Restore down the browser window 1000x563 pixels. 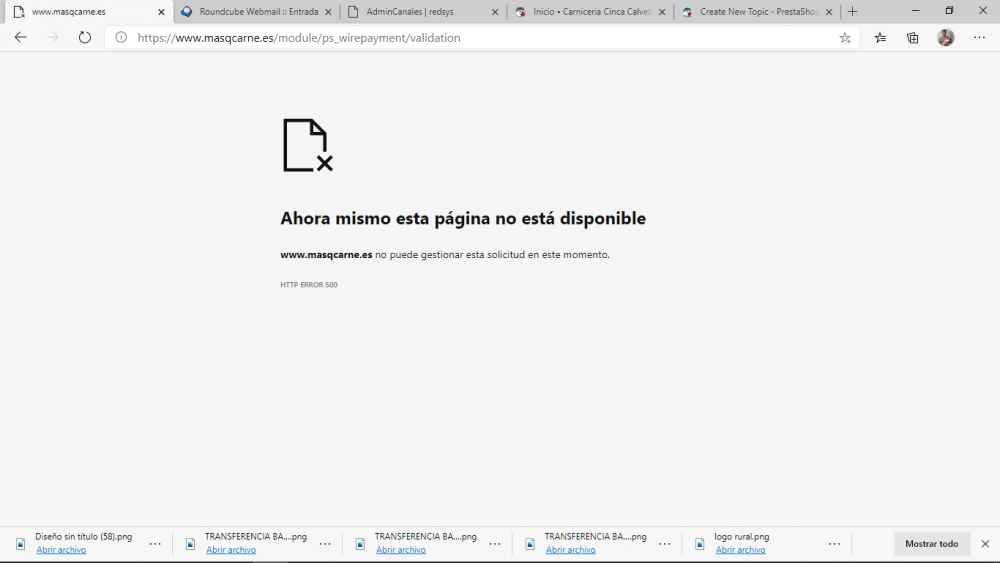949,11
